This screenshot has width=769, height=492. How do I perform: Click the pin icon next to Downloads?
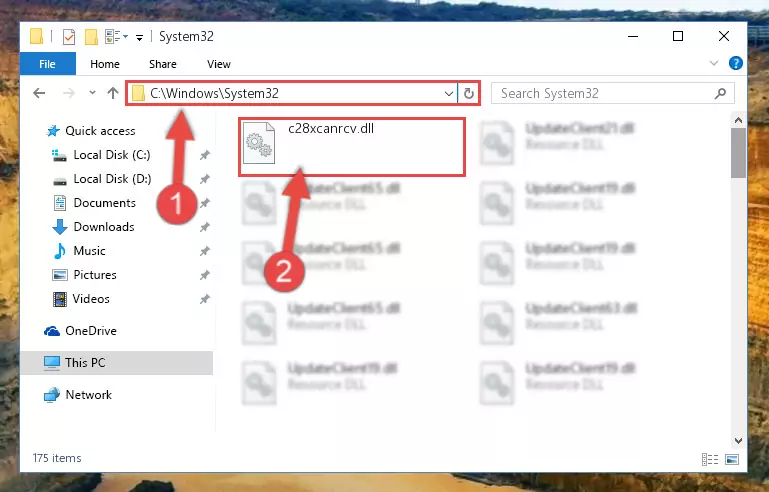205,227
